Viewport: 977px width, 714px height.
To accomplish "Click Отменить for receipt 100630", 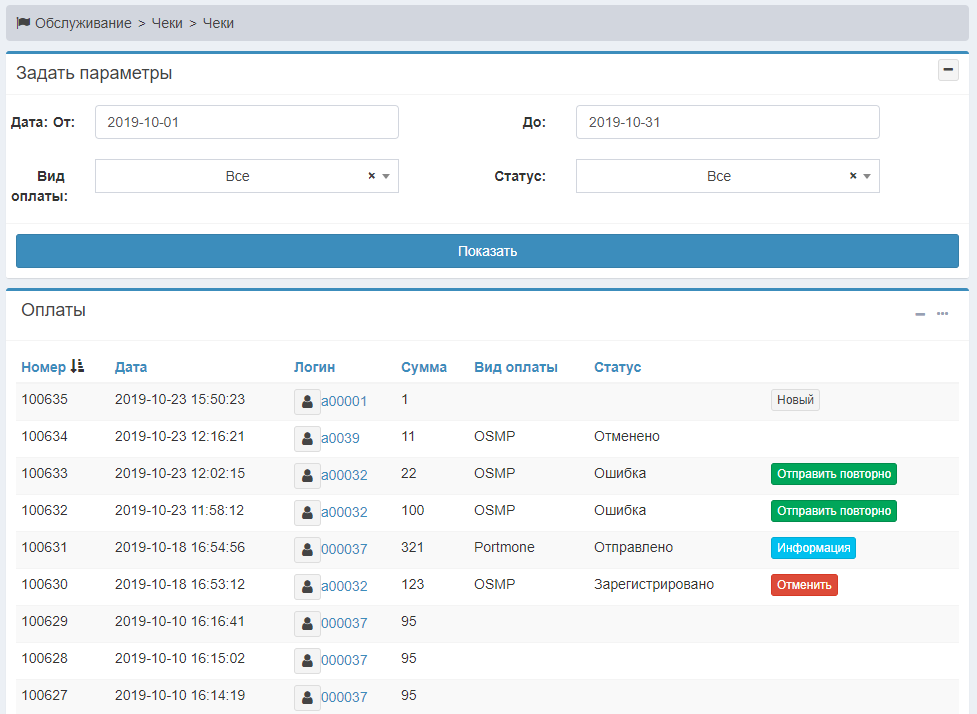I will 804,585.
